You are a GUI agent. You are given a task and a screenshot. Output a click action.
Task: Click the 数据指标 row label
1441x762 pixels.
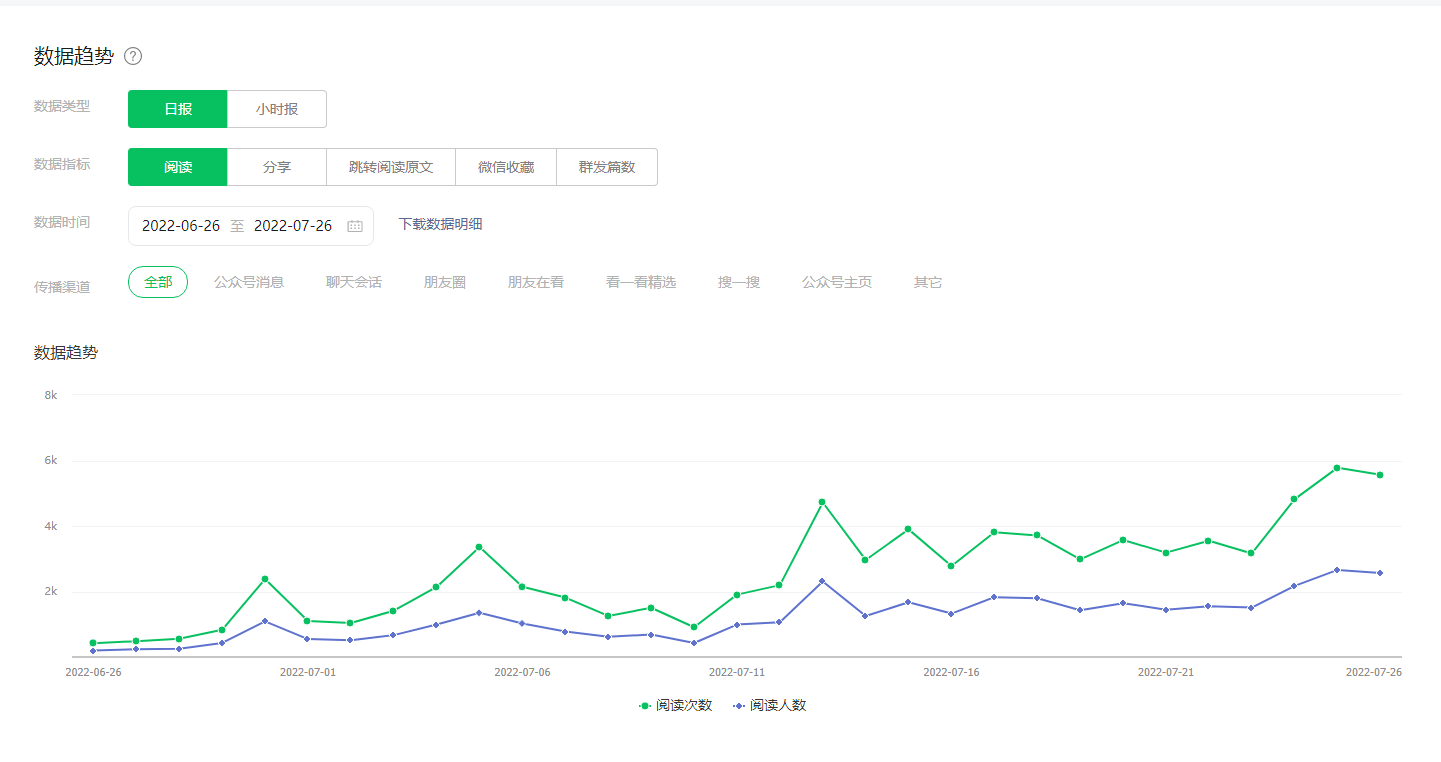(62, 164)
